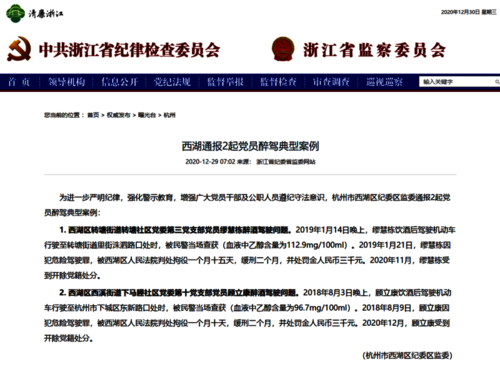Click the 清廉浙江 green logo icon
Image resolution: width=500 pixels, height=369 pixels.
[15, 13]
